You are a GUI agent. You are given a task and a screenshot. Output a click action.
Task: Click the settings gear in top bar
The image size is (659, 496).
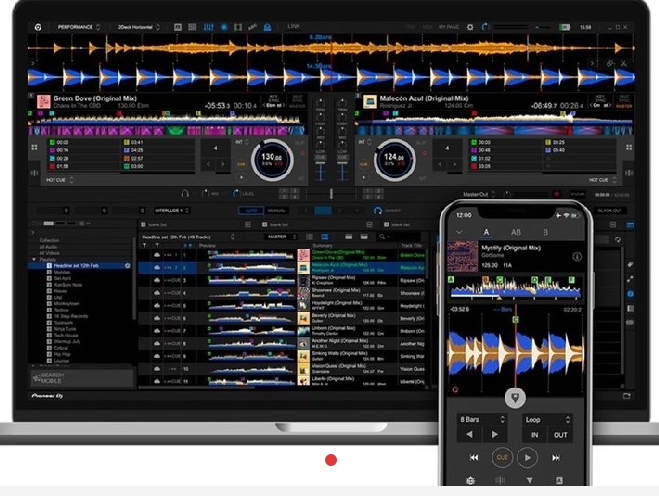pos(470,27)
